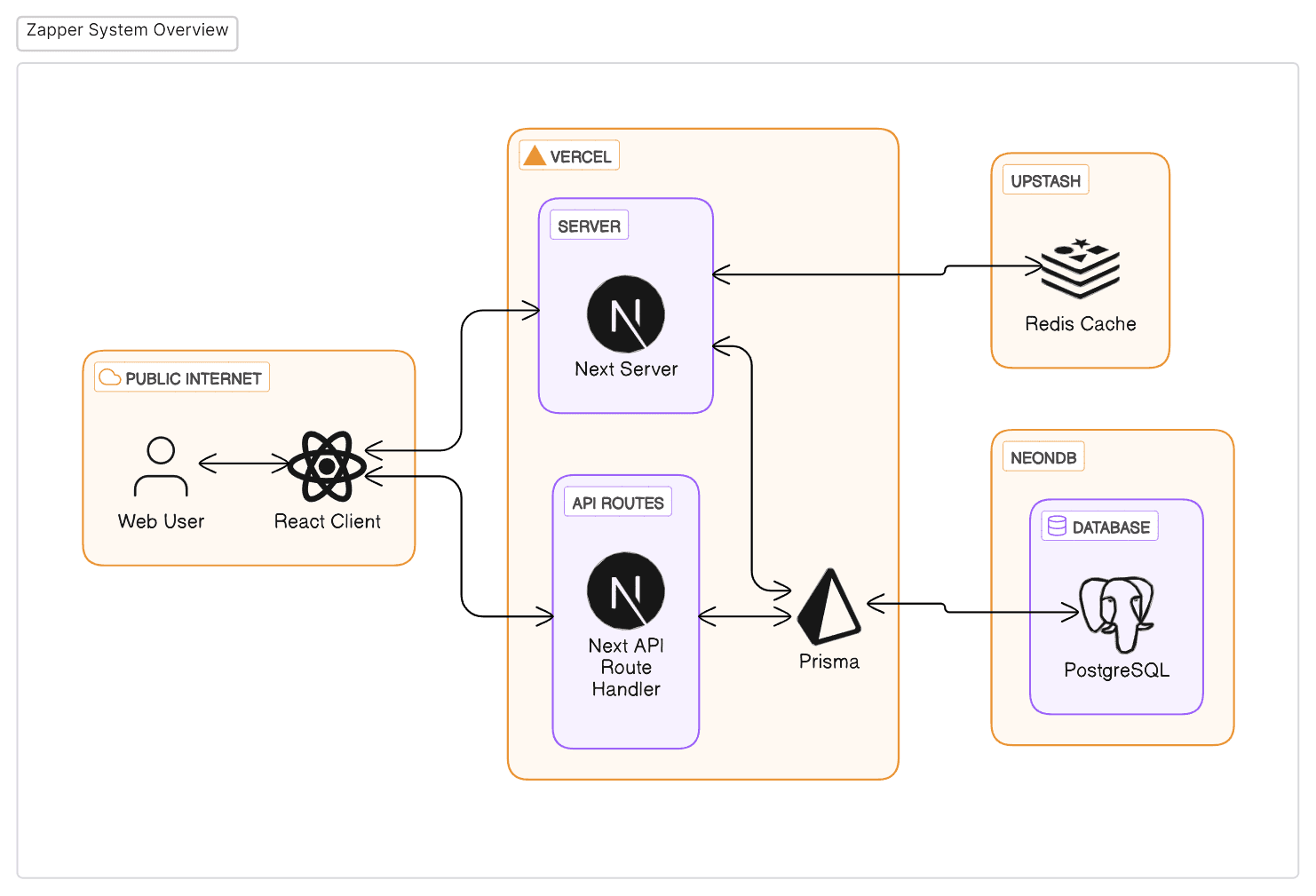Select the Web User text label
The width and height of the screenshot is (1316, 896).
[161, 521]
